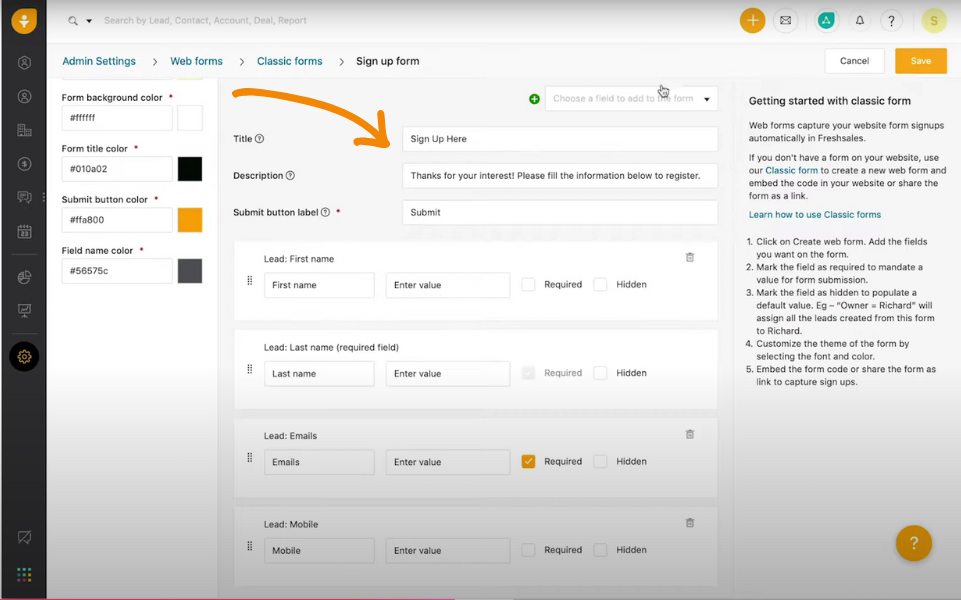The image size is (961, 600).
Task: Click the Description input field
Action: 560,176
